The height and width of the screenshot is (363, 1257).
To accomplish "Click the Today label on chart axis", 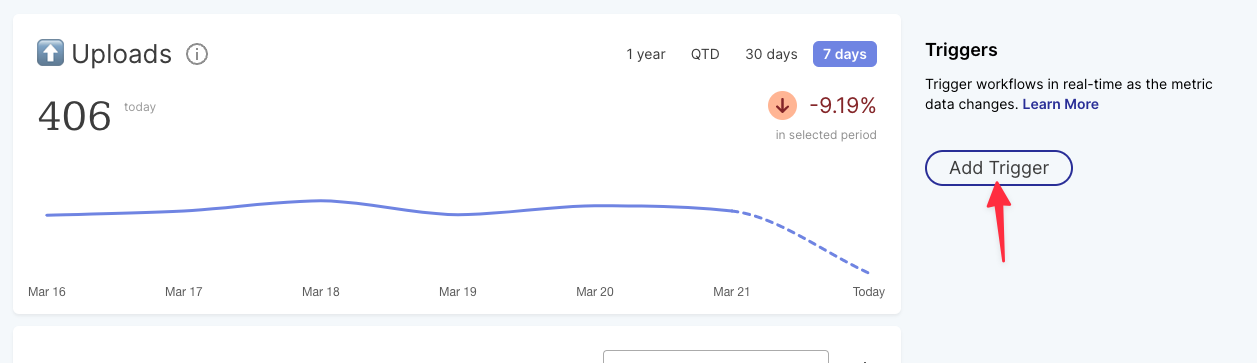I will coord(868,292).
